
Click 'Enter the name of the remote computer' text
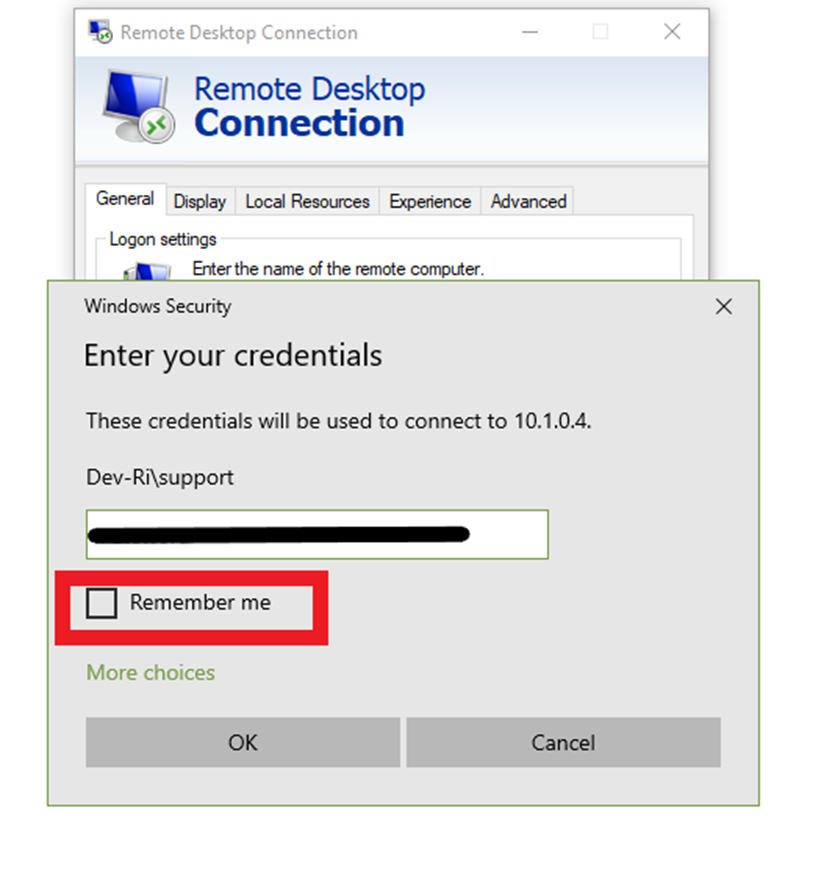(x=338, y=269)
